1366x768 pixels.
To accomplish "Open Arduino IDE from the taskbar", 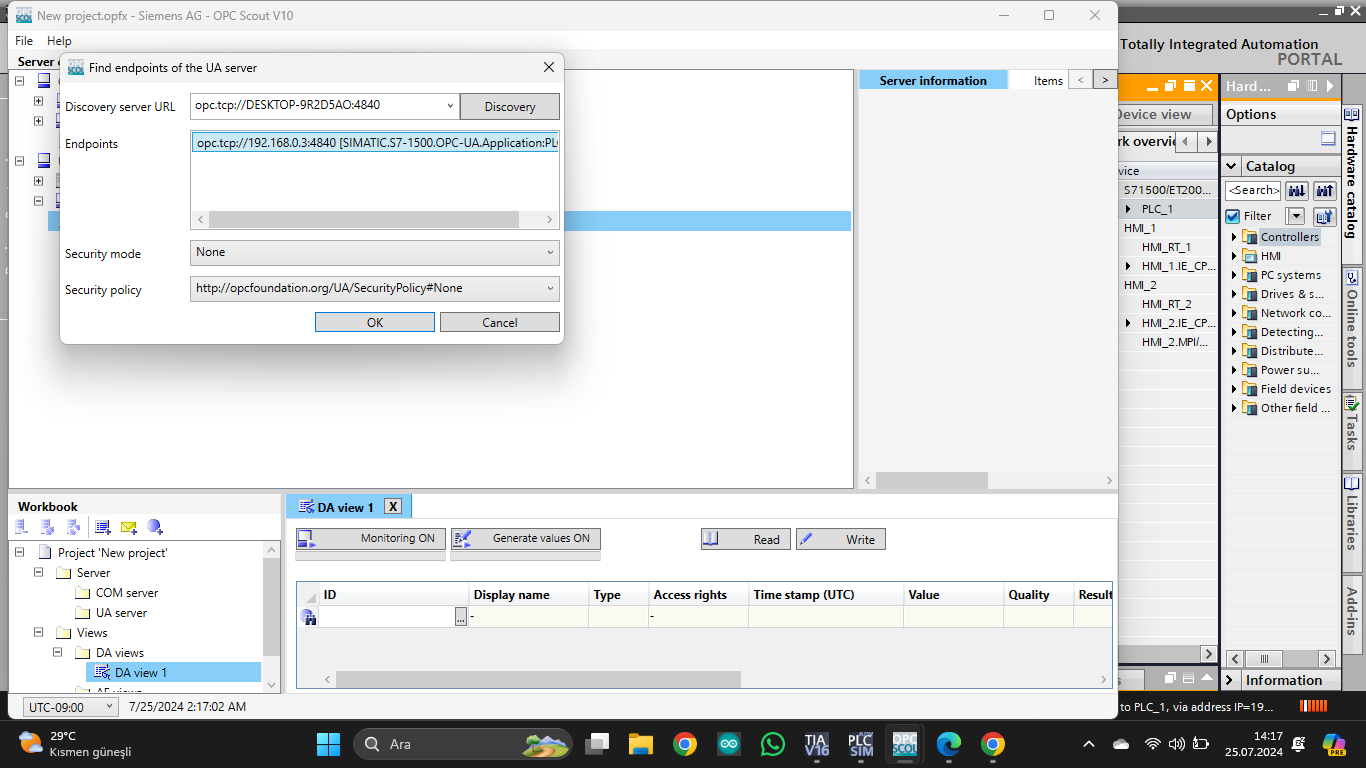I will [x=729, y=744].
